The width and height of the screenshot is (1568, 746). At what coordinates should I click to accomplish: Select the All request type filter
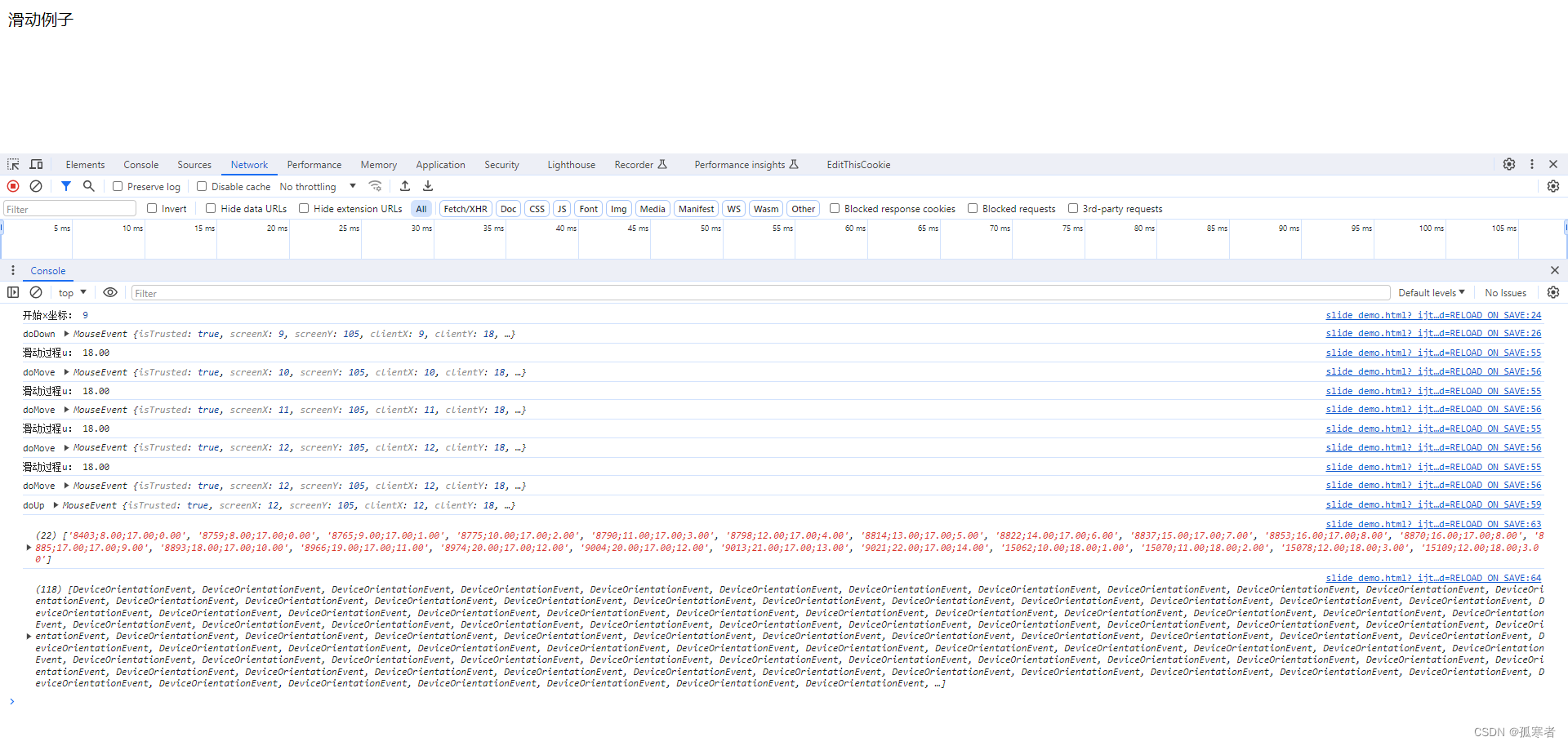421,209
